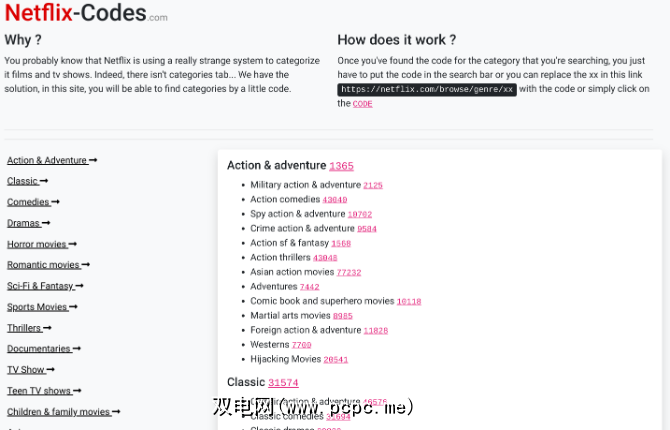The height and width of the screenshot is (430, 670).
Task: Open the Action & Adventure sidebar category
Action: coord(51,160)
